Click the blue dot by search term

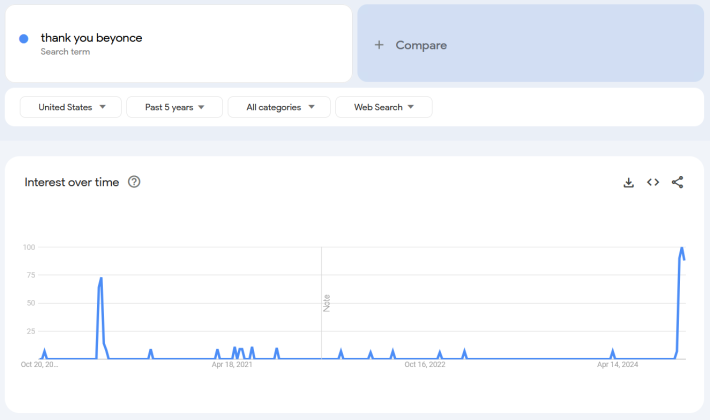[24, 39]
